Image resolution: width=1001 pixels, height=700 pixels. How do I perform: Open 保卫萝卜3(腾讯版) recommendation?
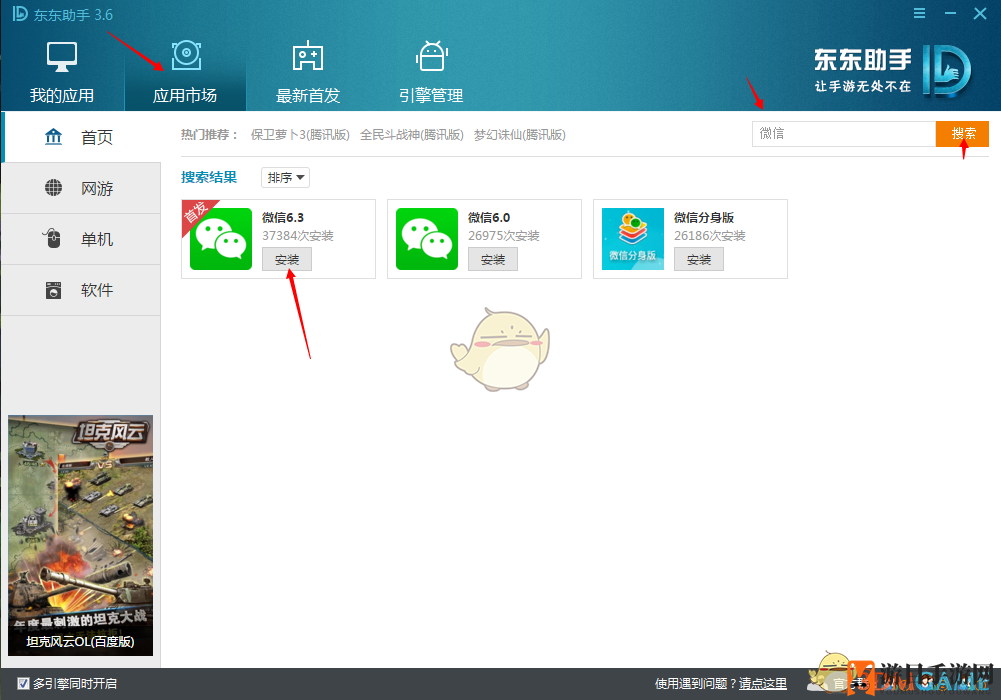[x=300, y=135]
